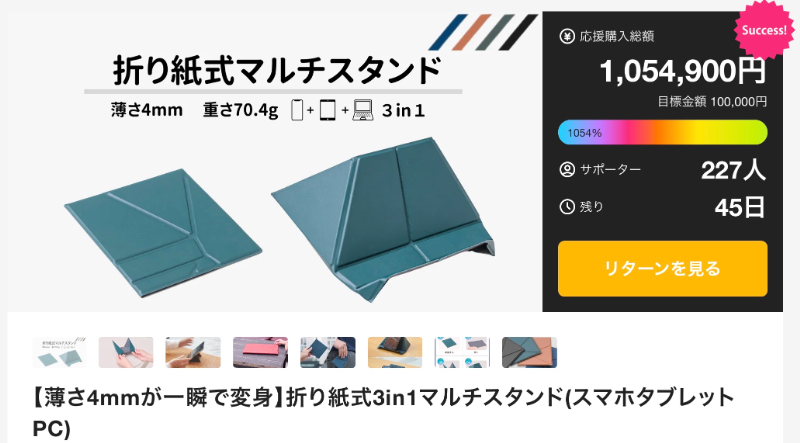Select the thumbnail with navy stand in hand
Image resolution: width=800 pixels, height=443 pixels.
[x=328, y=352]
